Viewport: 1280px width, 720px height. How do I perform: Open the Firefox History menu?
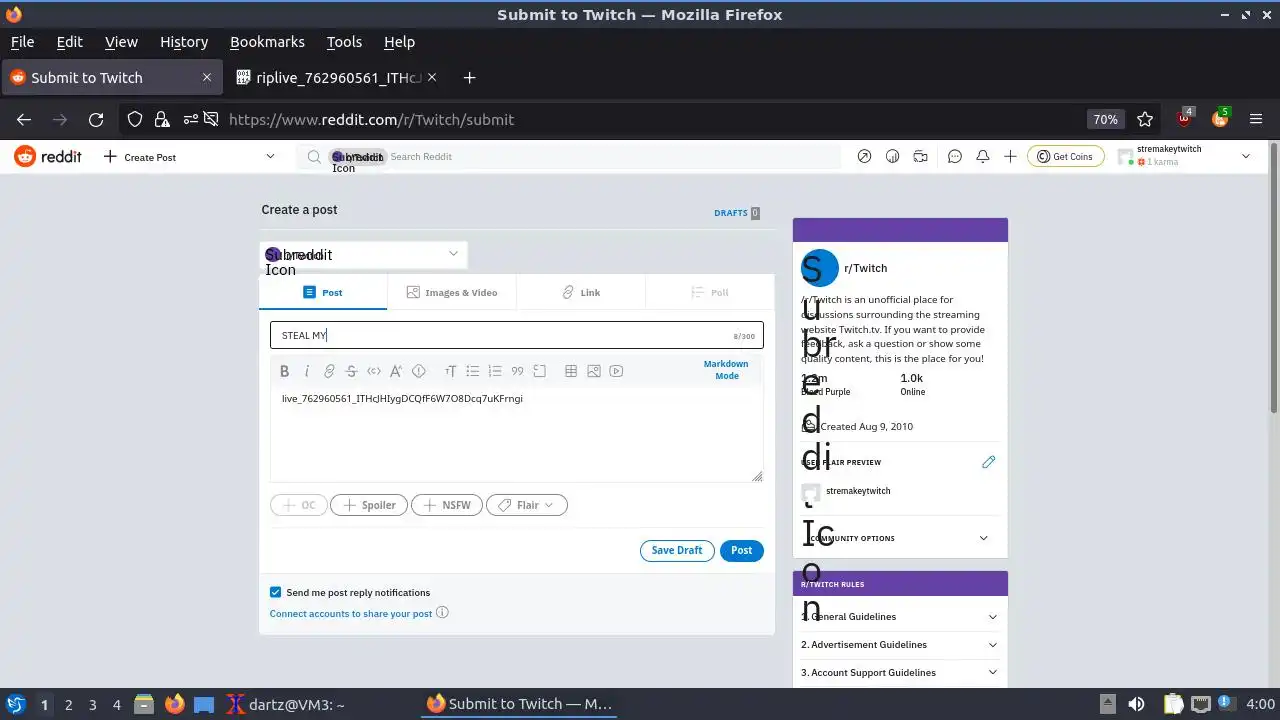pyautogui.click(x=184, y=42)
